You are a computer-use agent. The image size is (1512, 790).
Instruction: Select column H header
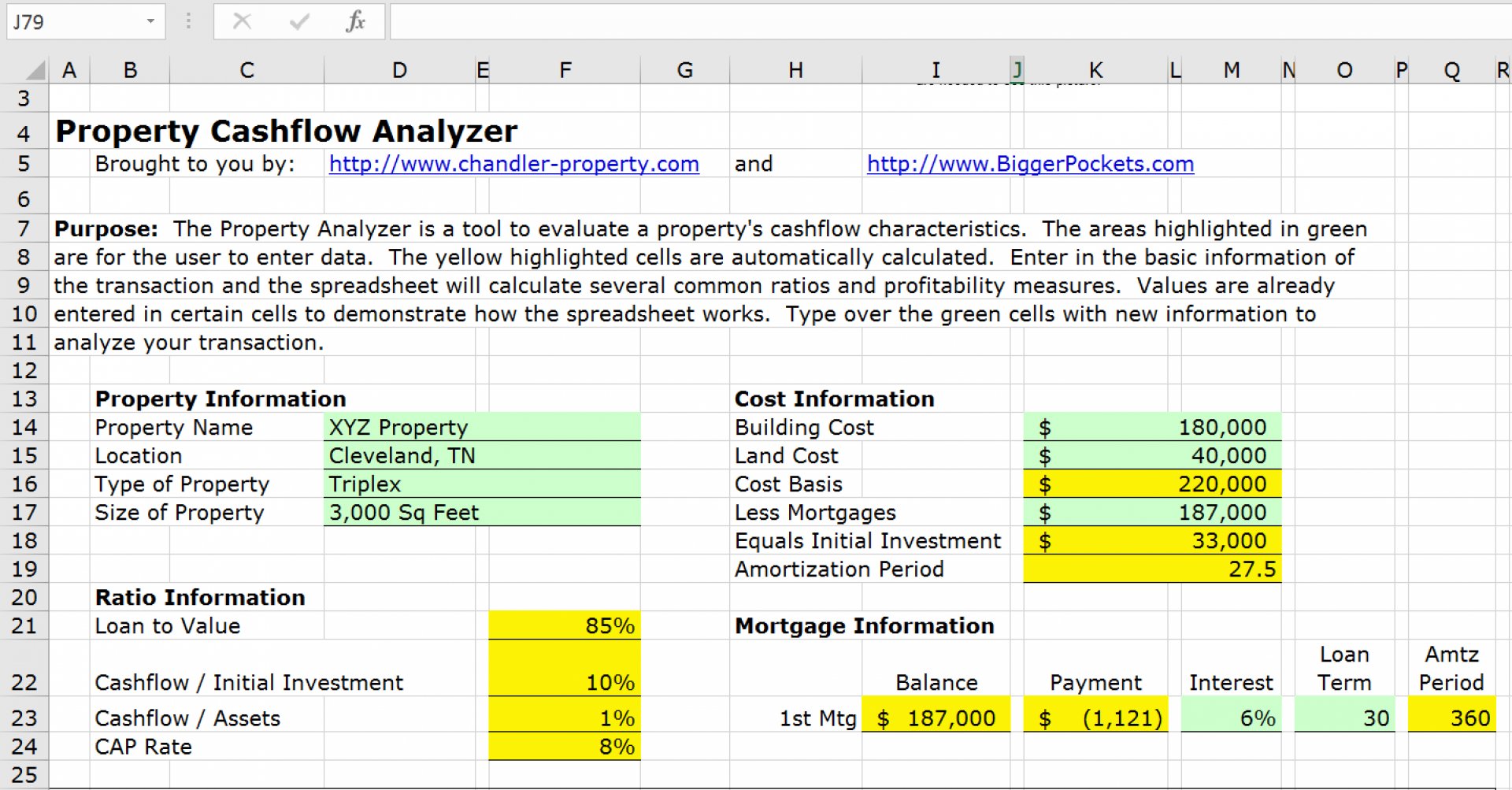[x=795, y=71]
